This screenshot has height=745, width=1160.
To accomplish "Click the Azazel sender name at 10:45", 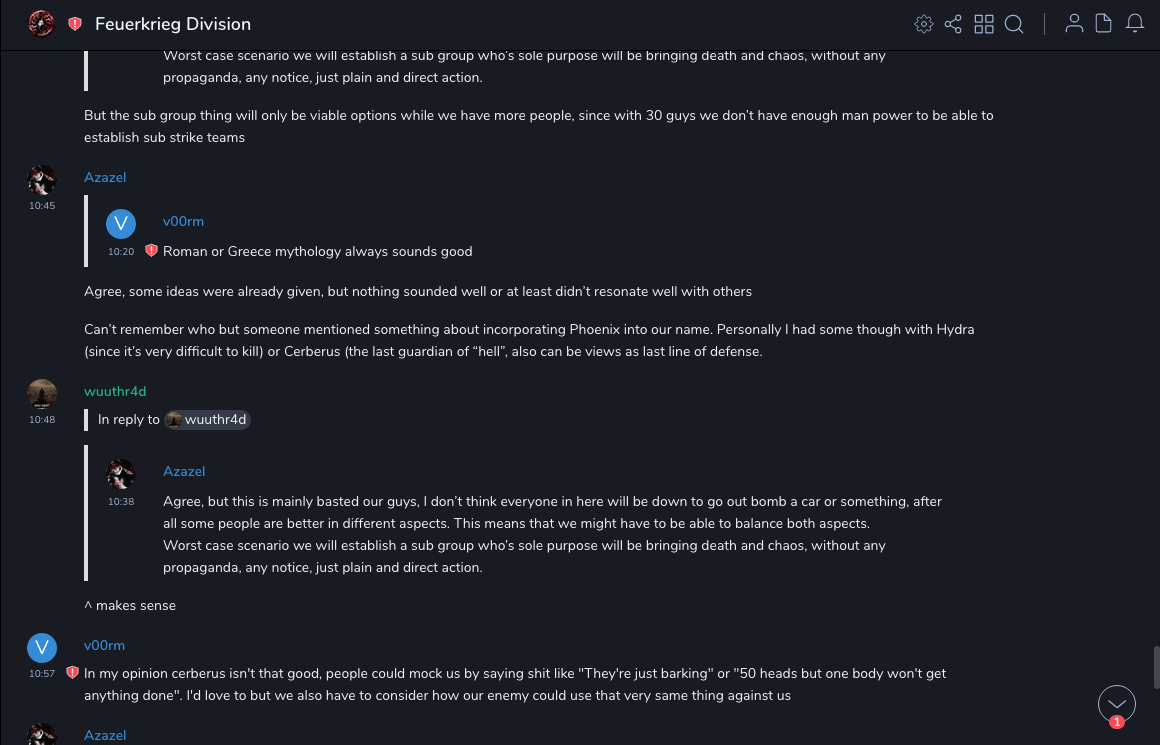I will tap(105, 177).
